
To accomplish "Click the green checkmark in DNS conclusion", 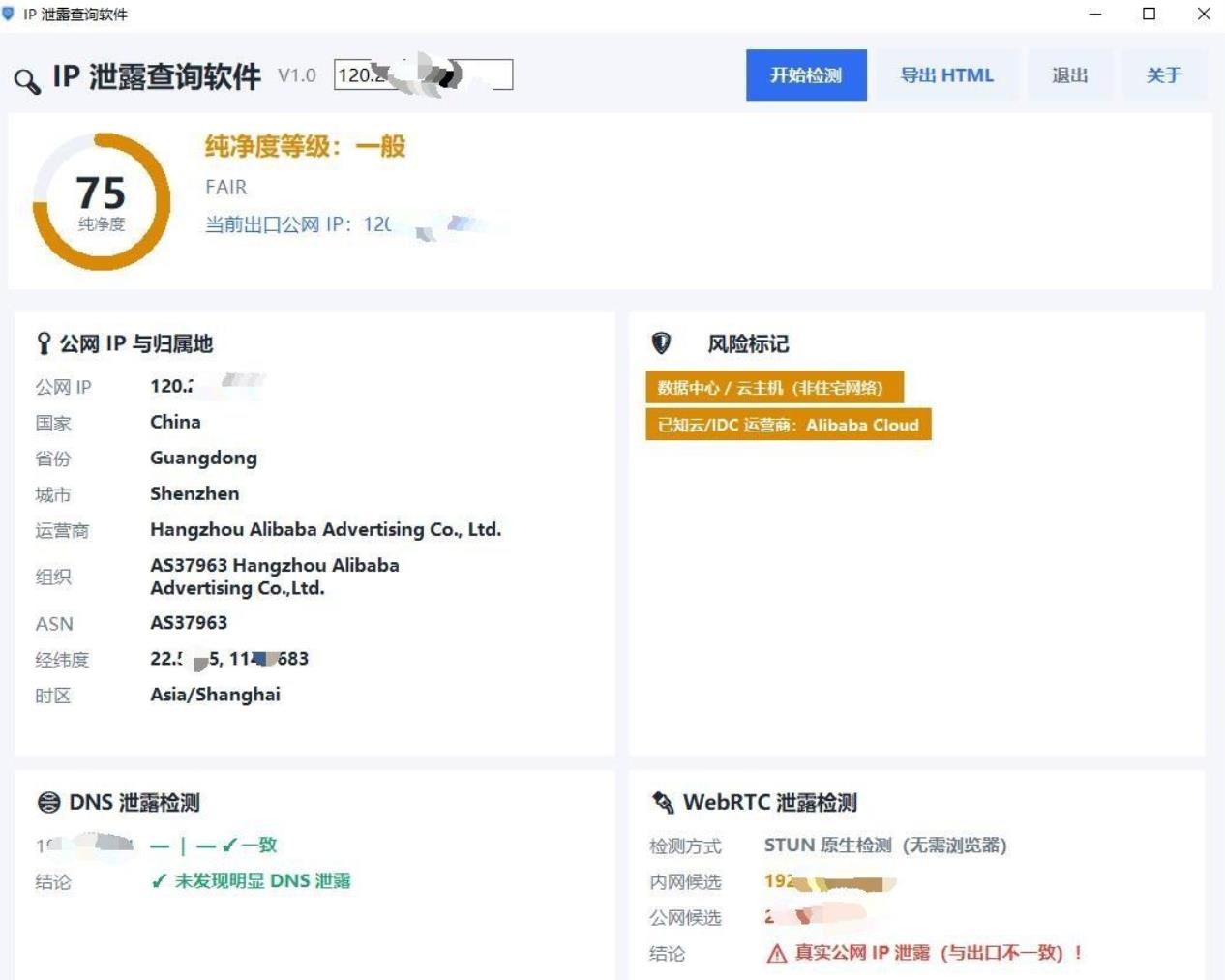I will 160,881.
